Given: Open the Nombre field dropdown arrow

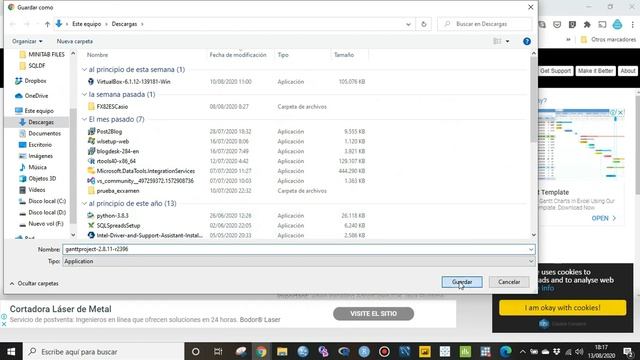Looking at the screenshot, I should click(x=531, y=249).
